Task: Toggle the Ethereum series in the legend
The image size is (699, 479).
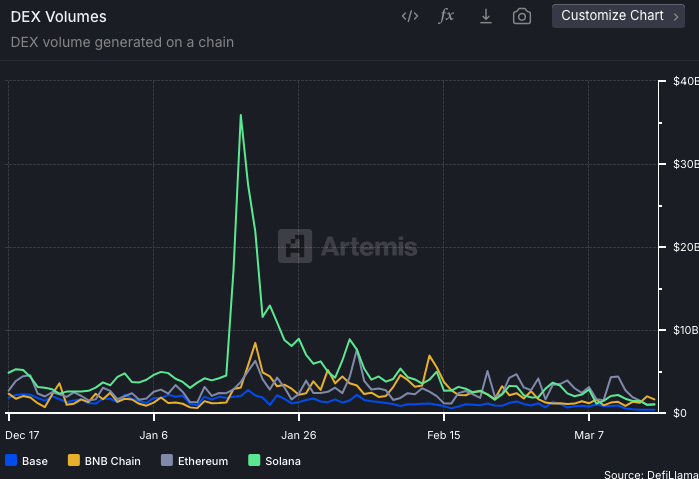Action: tap(203, 461)
